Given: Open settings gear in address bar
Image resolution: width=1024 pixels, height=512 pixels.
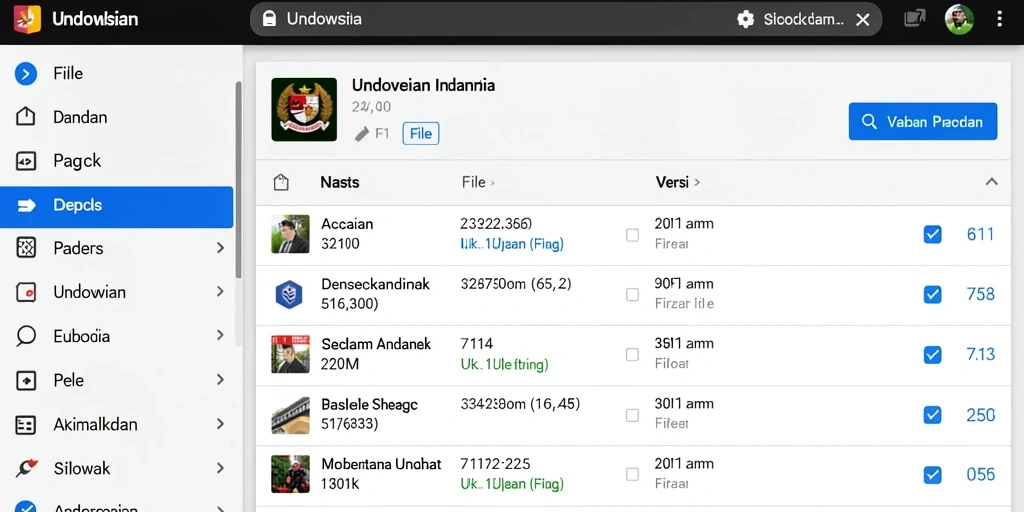Looking at the screenshot, I should point(745,20).
